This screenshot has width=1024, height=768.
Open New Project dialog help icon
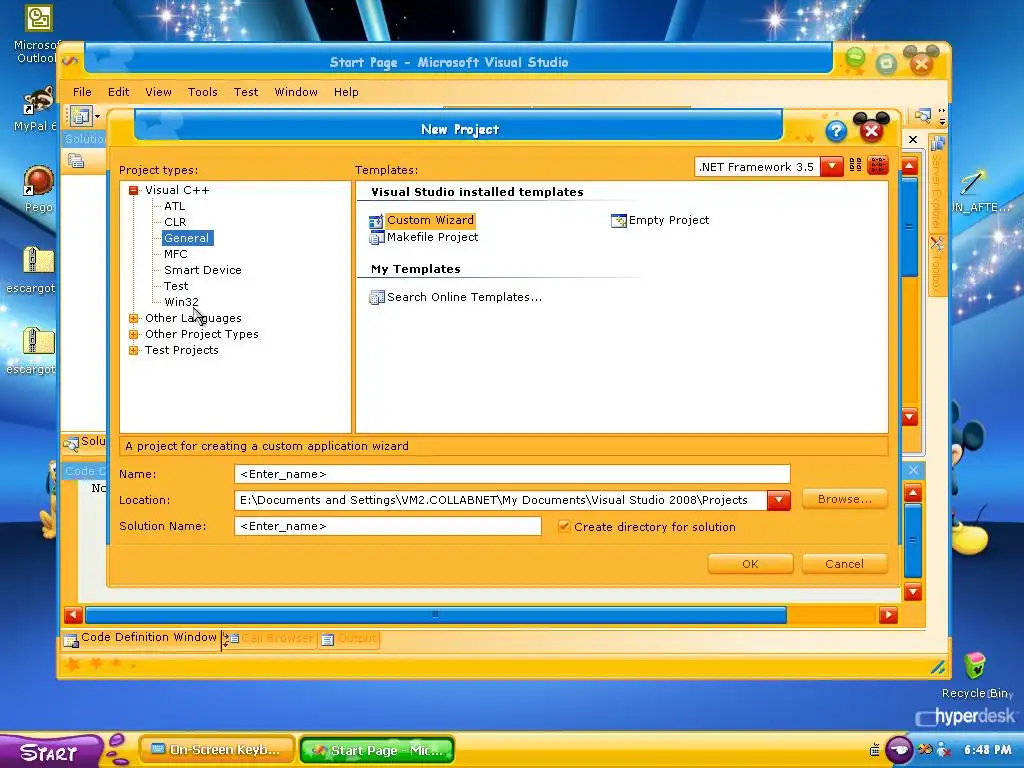[836, 131]
